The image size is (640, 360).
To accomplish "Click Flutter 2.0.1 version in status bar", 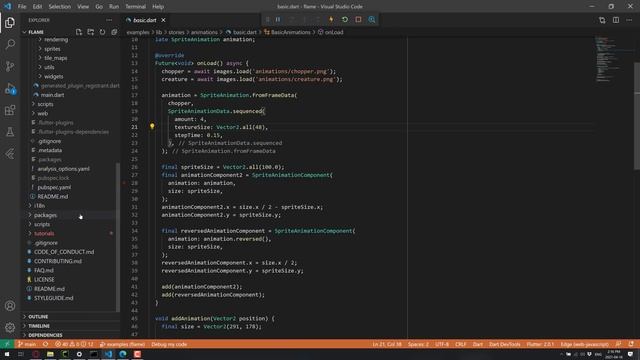I will click(x=540, y=344).
